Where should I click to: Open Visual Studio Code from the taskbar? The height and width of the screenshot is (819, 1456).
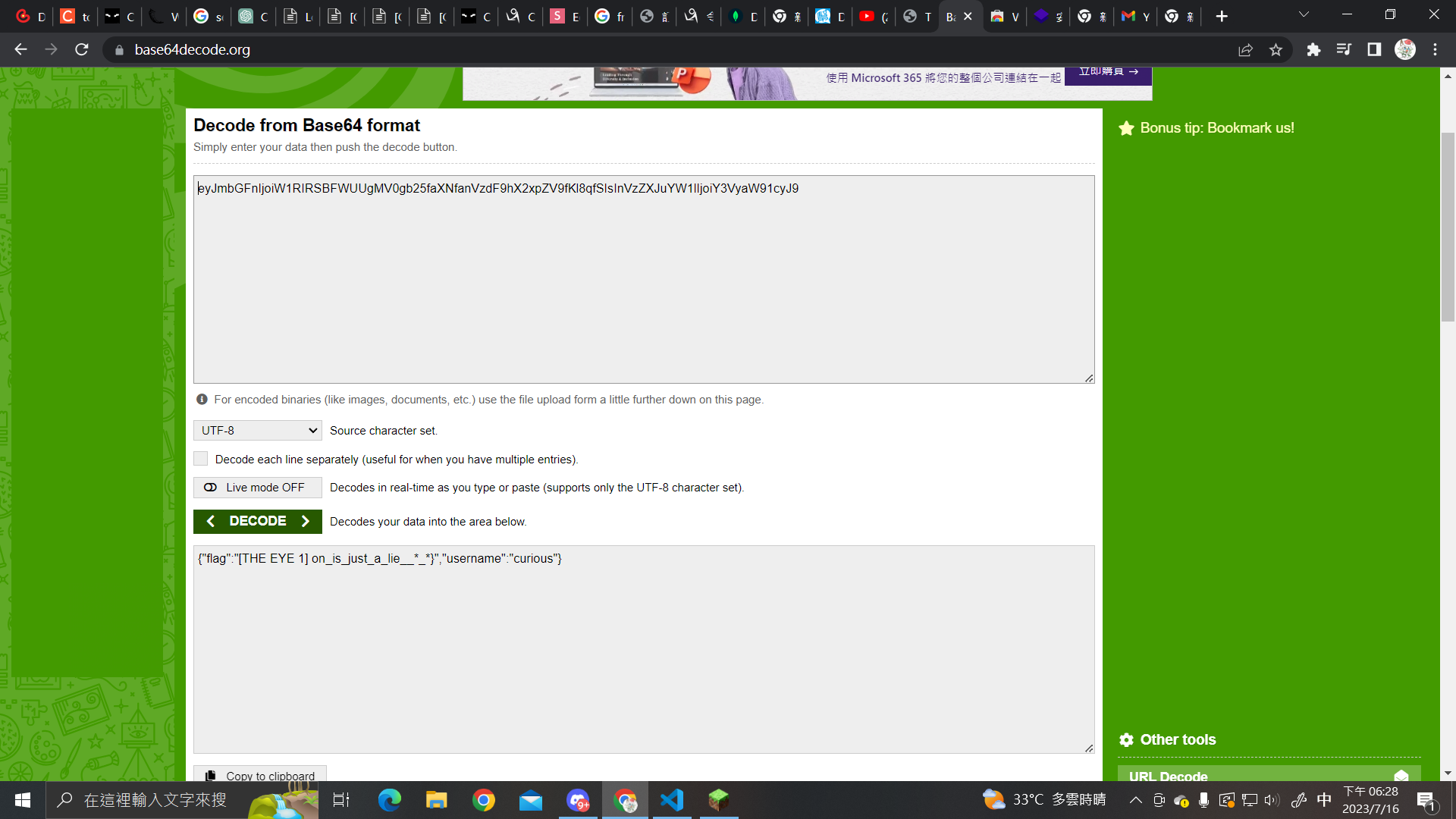(x=672, y=800)
